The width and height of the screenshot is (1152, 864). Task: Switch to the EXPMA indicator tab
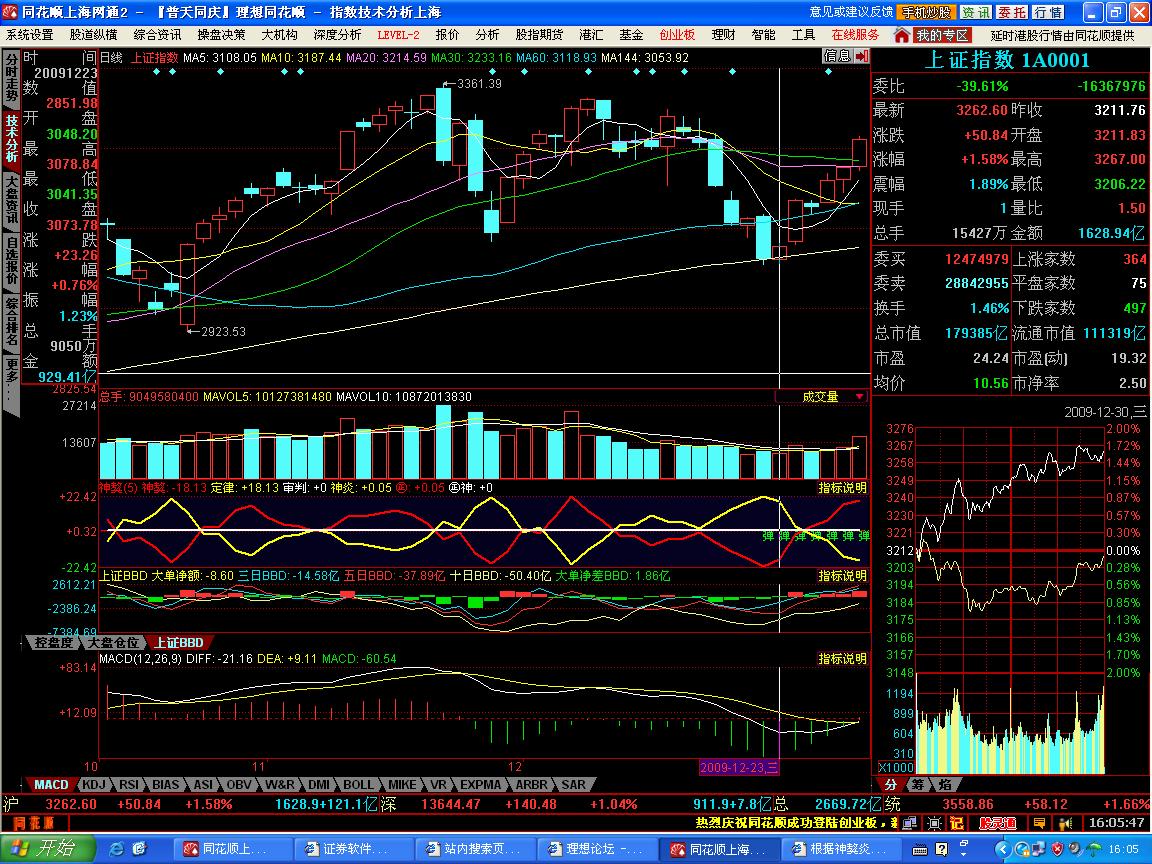(x=480, y=785)
